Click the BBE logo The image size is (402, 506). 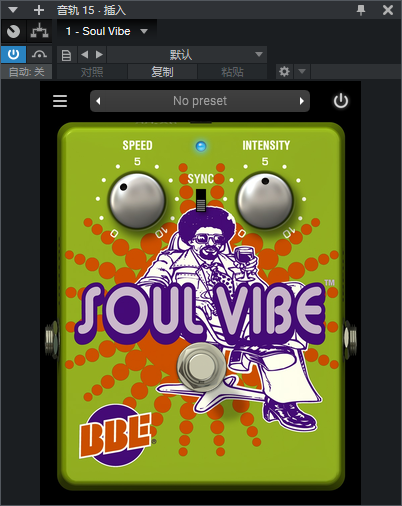(115, 436)
